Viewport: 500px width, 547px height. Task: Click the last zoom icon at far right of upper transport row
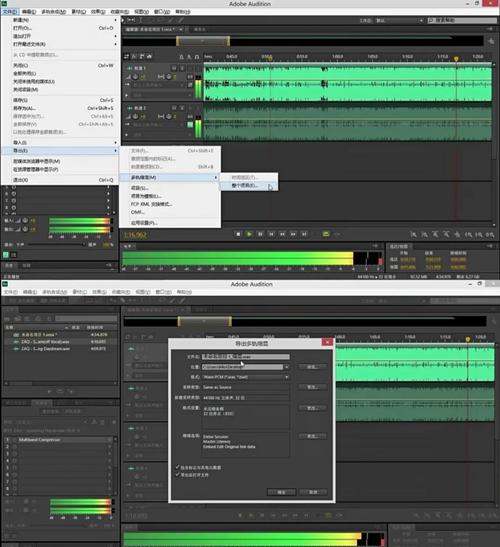(x=490, y=235)
